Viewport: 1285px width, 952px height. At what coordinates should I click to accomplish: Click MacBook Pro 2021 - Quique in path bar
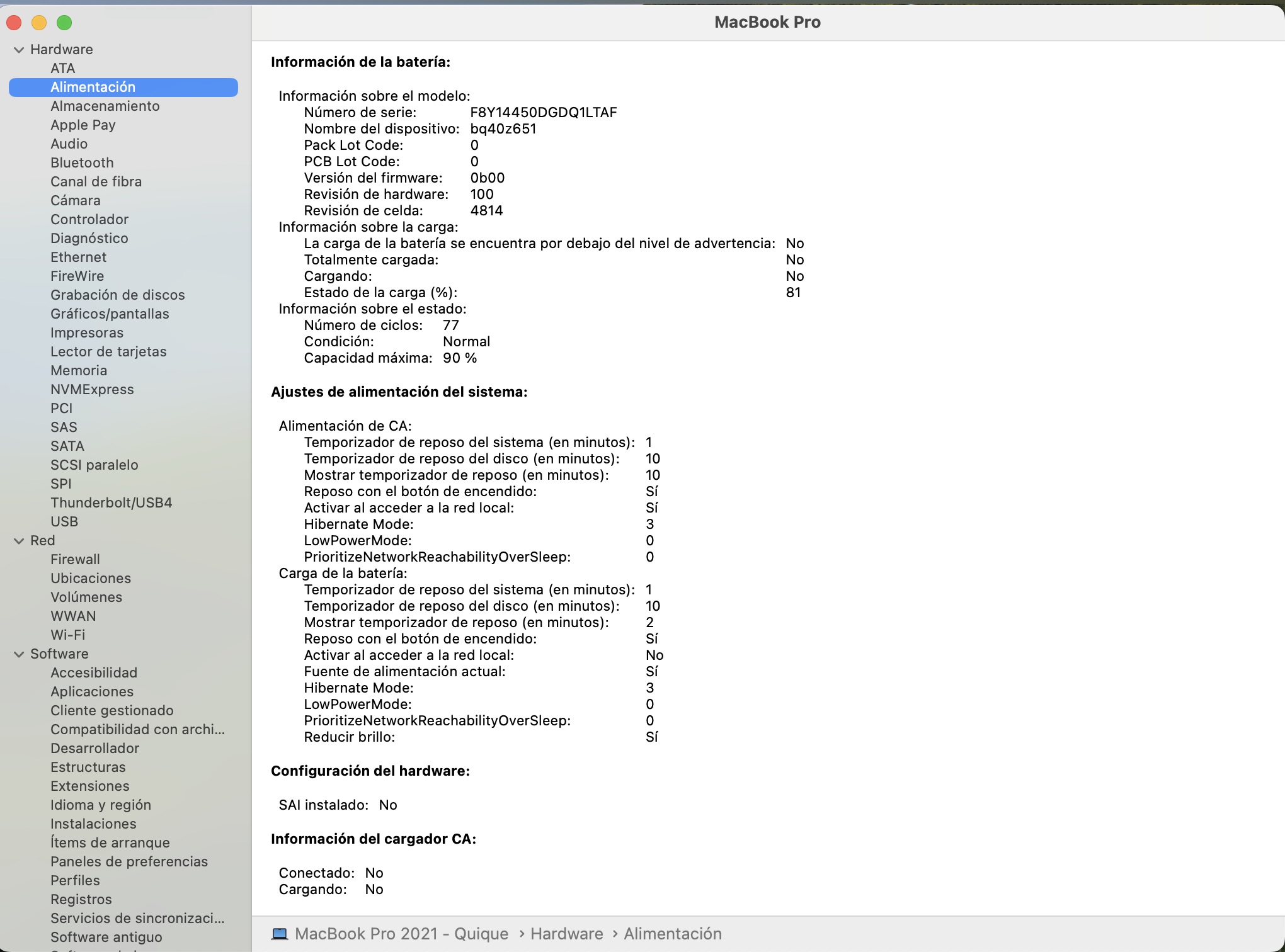401,934
